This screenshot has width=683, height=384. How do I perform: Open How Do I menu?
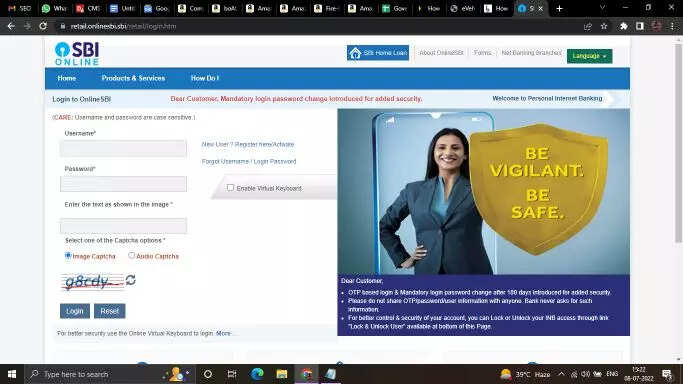click(205, 78)
